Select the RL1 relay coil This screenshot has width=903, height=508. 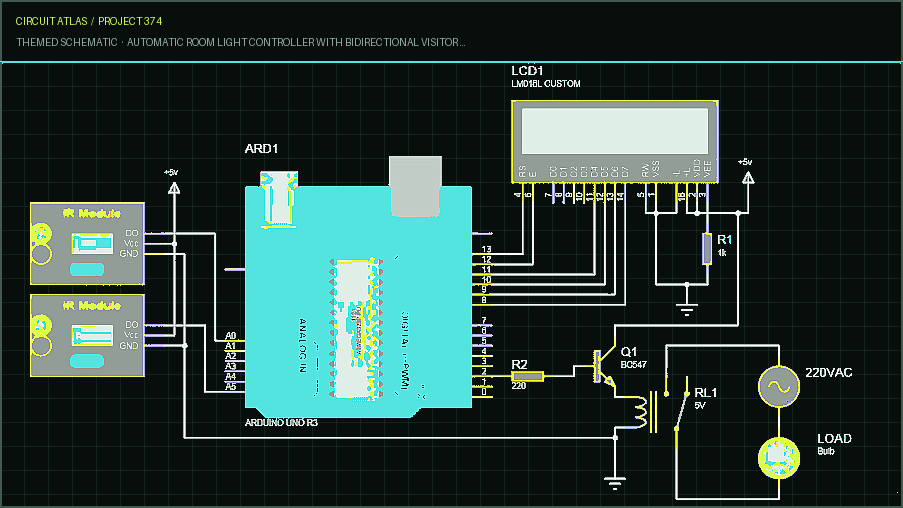pos(643,412)
